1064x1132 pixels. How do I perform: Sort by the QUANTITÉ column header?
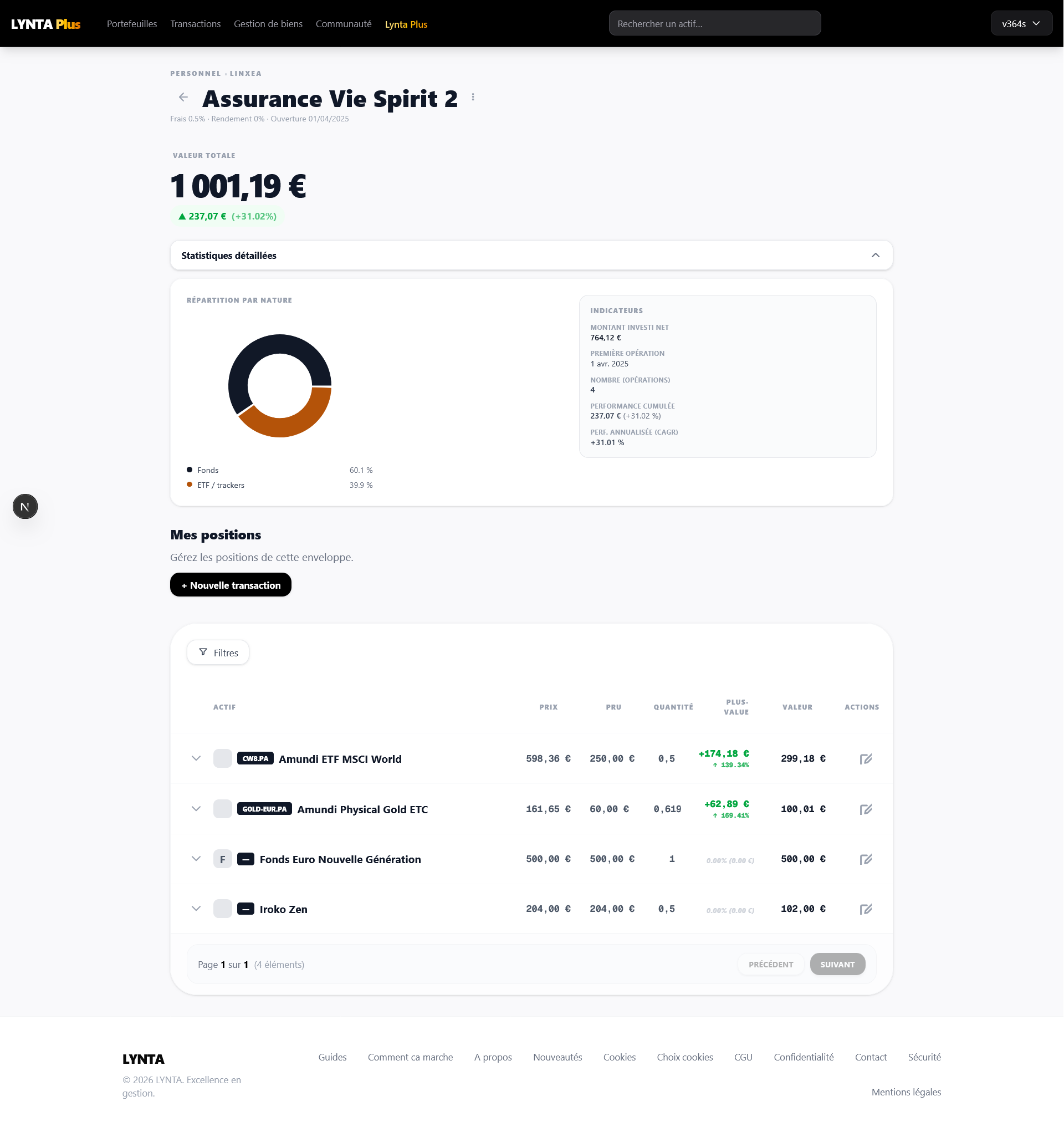click(x=674, y=708)
